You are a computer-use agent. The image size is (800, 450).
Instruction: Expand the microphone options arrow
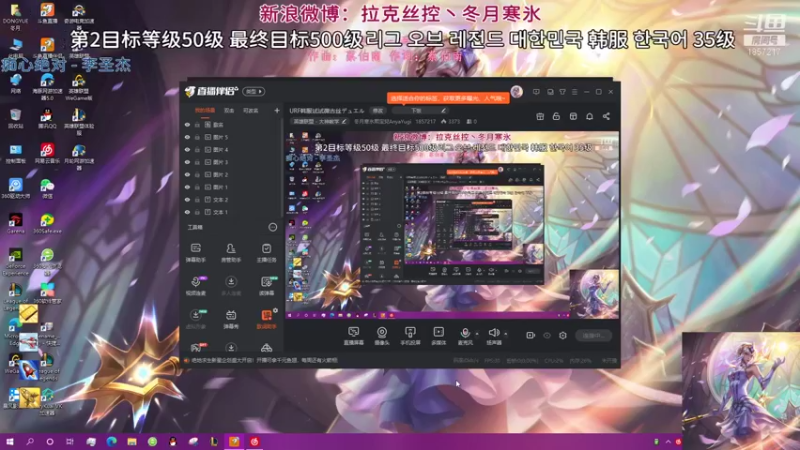click(477, 334)
